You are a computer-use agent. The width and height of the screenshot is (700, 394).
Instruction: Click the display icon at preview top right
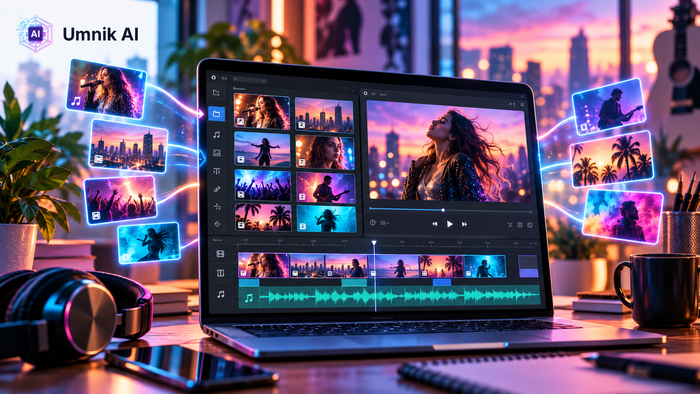coord(522,104)
